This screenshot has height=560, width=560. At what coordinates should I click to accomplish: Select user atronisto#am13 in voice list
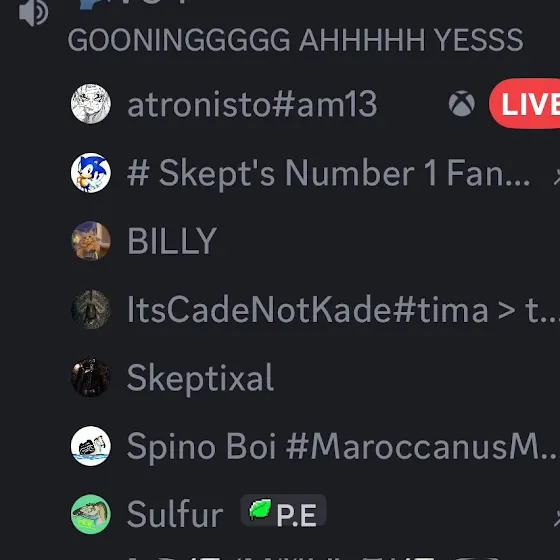pos(252,104)
